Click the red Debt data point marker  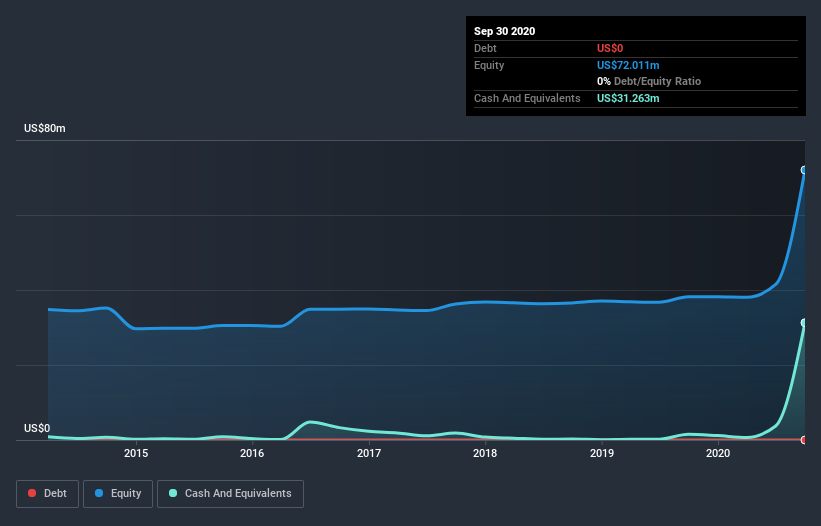(804, 440)
